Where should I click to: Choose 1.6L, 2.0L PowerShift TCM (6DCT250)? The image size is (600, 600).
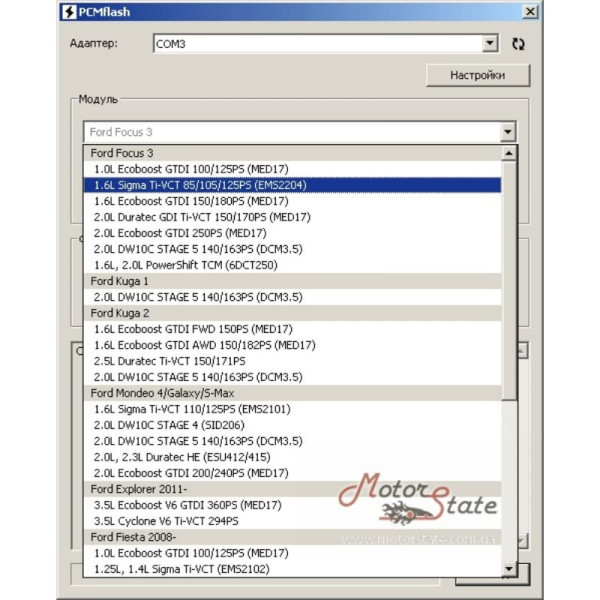point(185,265)
